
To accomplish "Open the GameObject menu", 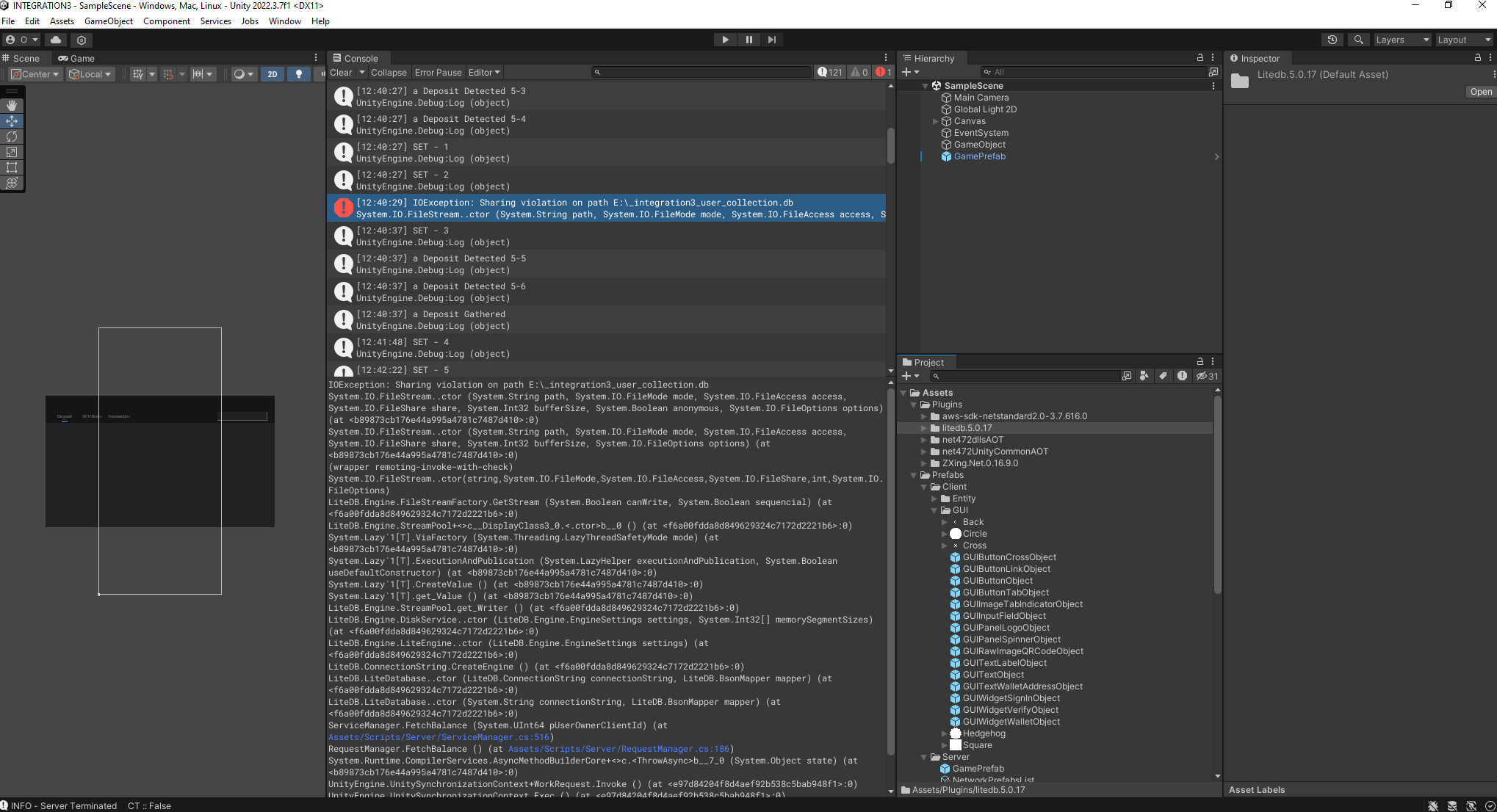I will (x=109, y=21).
